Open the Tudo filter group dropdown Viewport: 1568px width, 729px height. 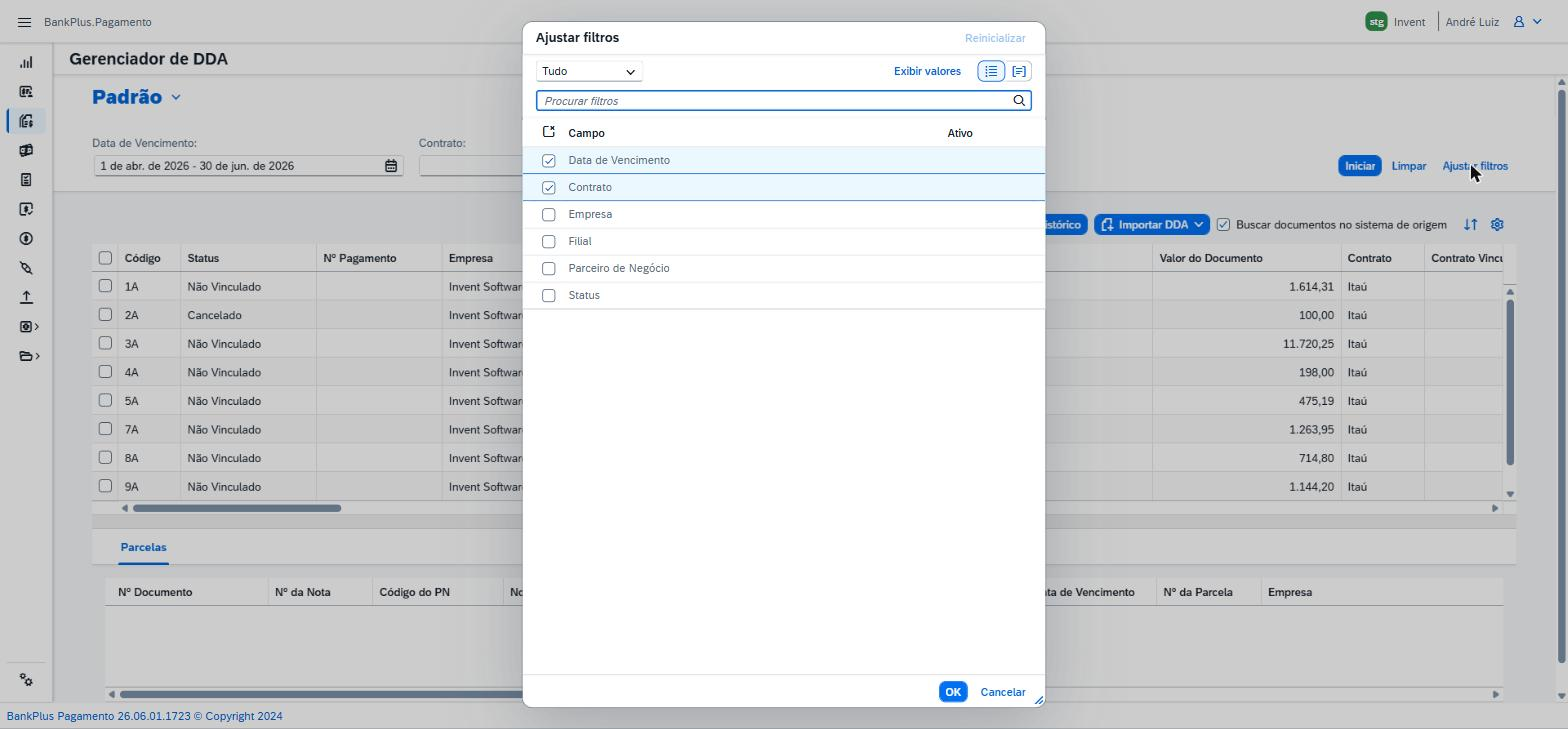click(x=589, y=71)
